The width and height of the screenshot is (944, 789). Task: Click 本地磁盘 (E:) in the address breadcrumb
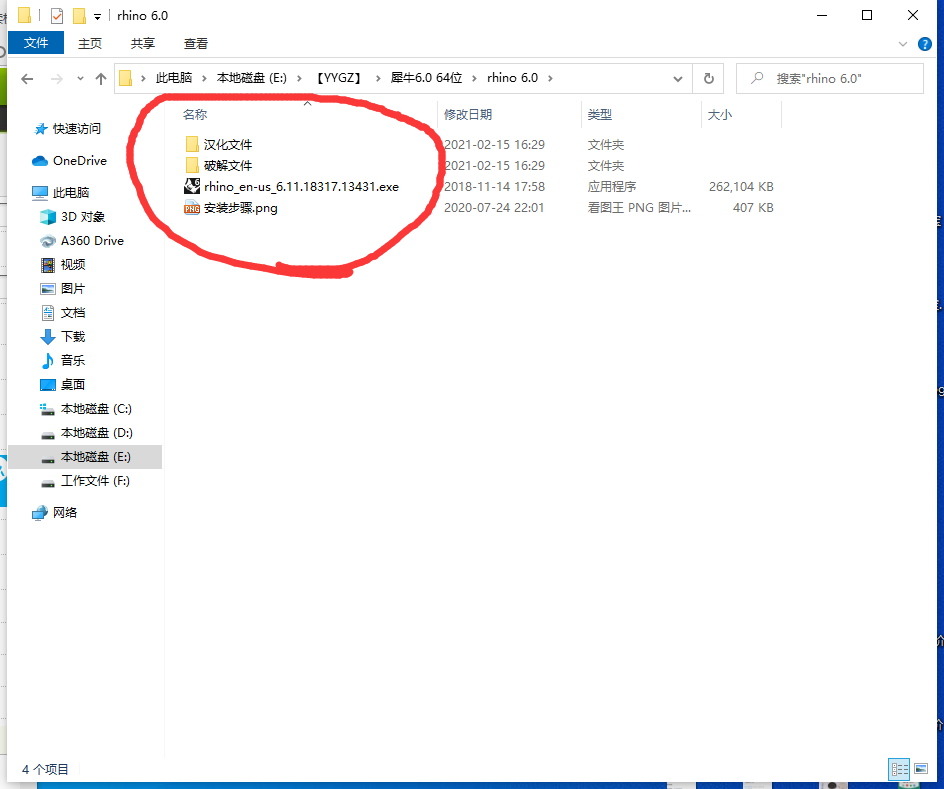point(252,78)
